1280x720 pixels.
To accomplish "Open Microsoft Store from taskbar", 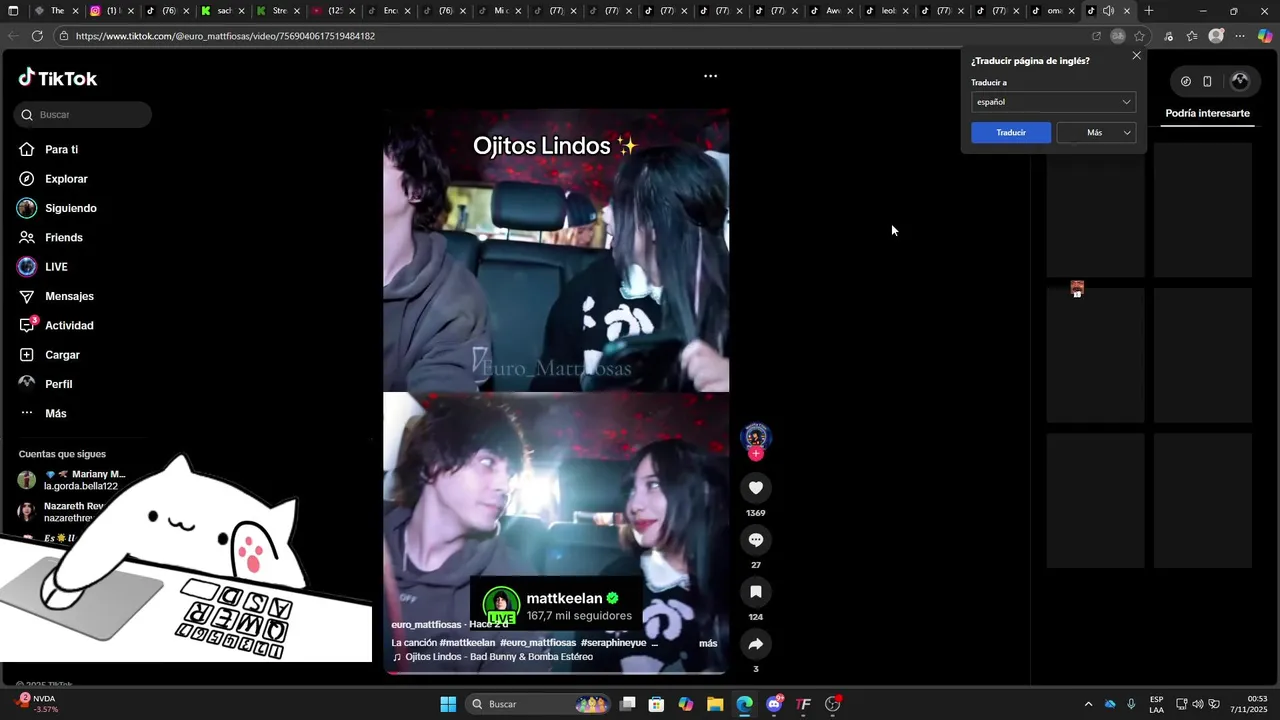I will [x=657, y=704].
